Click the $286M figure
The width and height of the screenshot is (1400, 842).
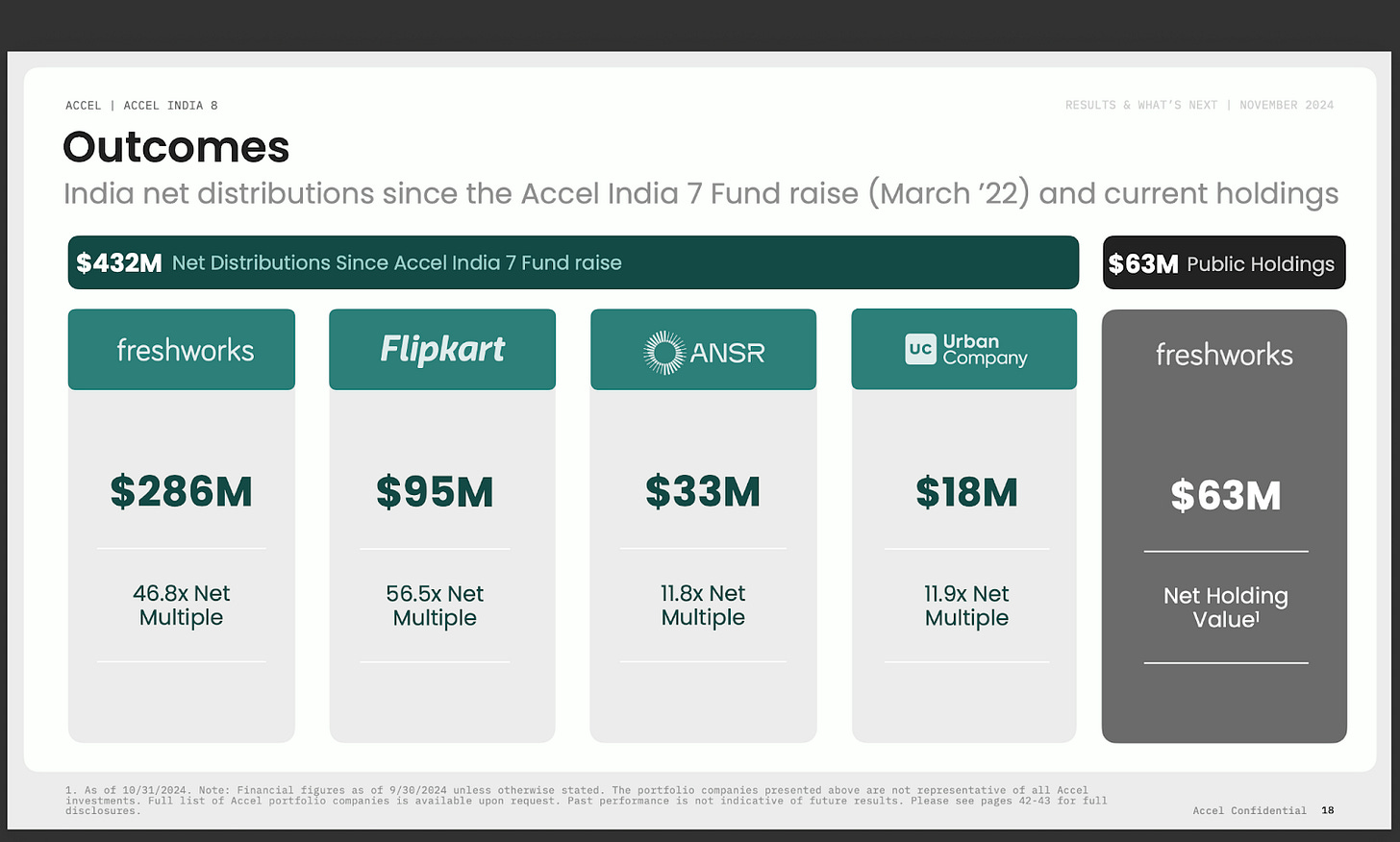182,491
